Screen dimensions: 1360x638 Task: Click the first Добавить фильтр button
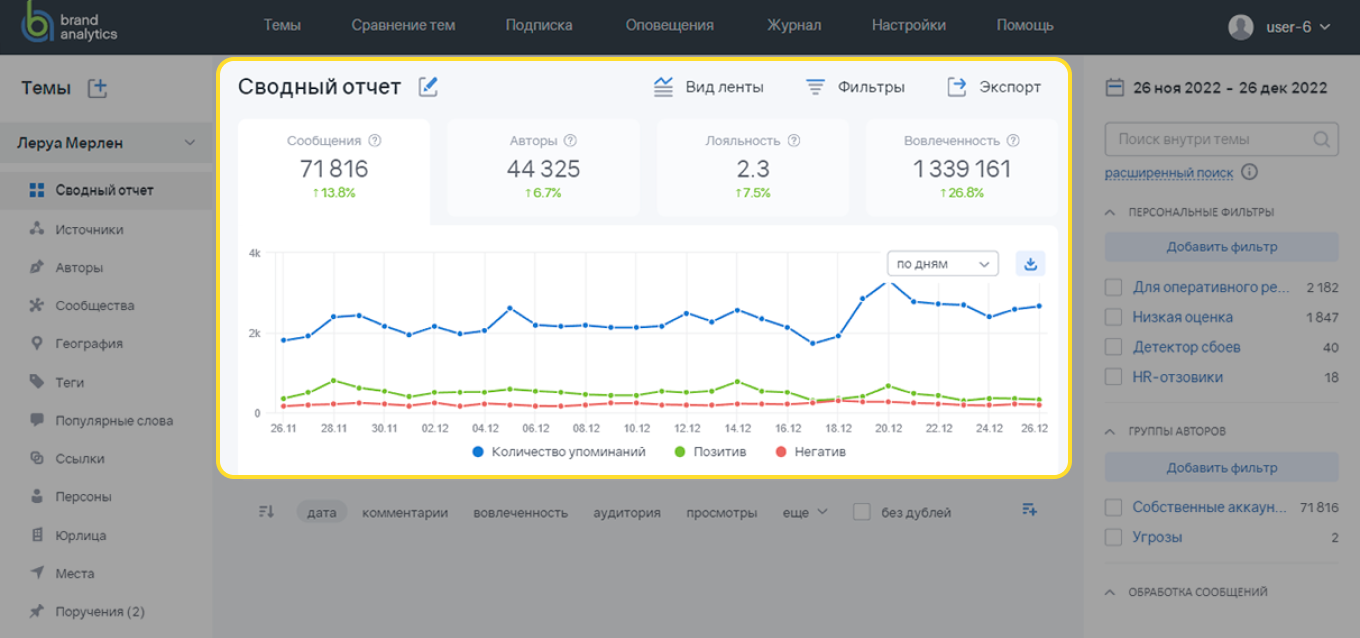(1221, 247)
